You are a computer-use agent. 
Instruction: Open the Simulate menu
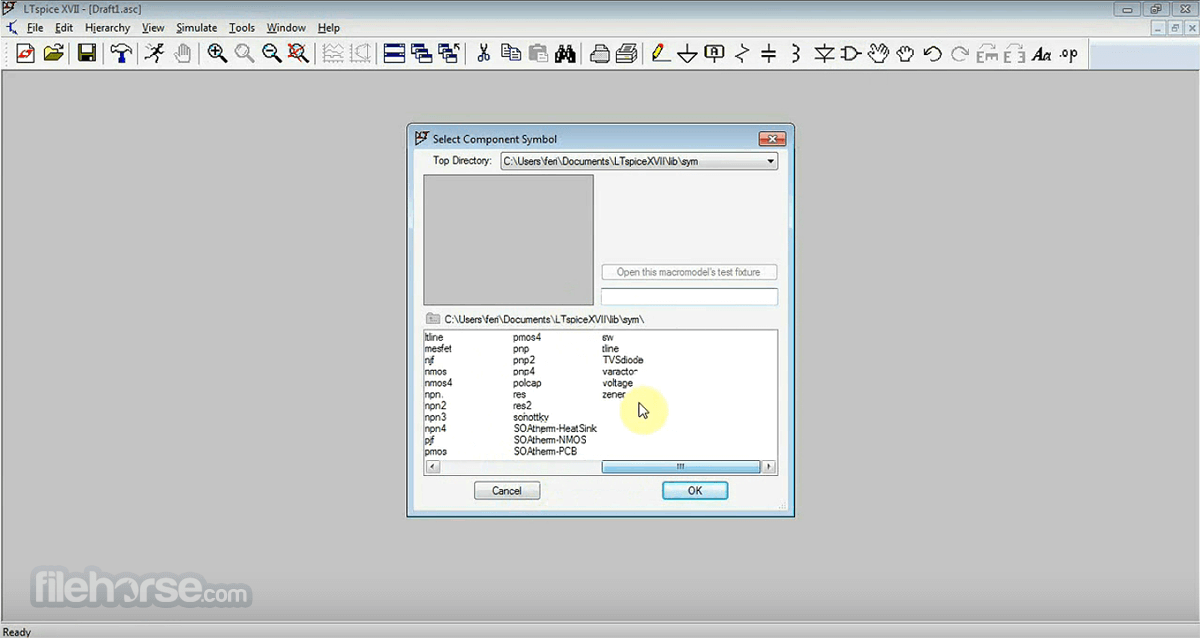pos(197,28)
